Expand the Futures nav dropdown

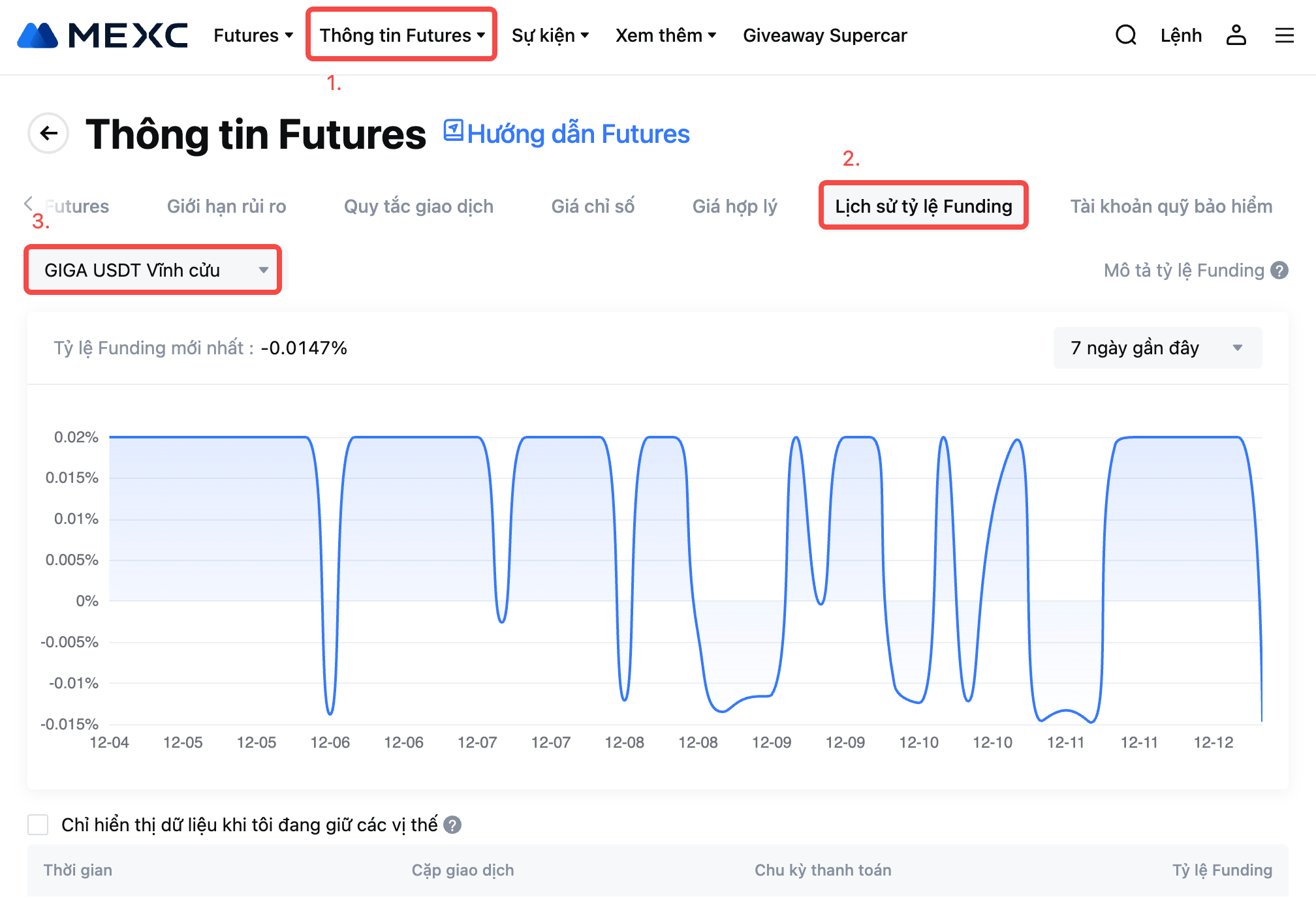[253, 35]
